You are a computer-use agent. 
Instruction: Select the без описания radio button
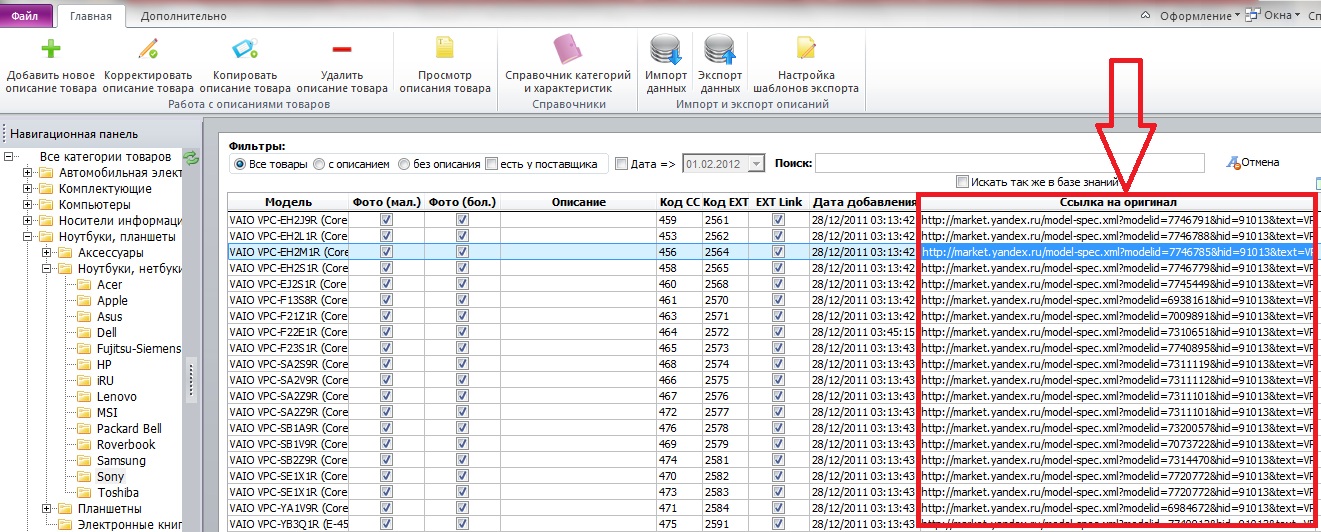pos(404,164)
